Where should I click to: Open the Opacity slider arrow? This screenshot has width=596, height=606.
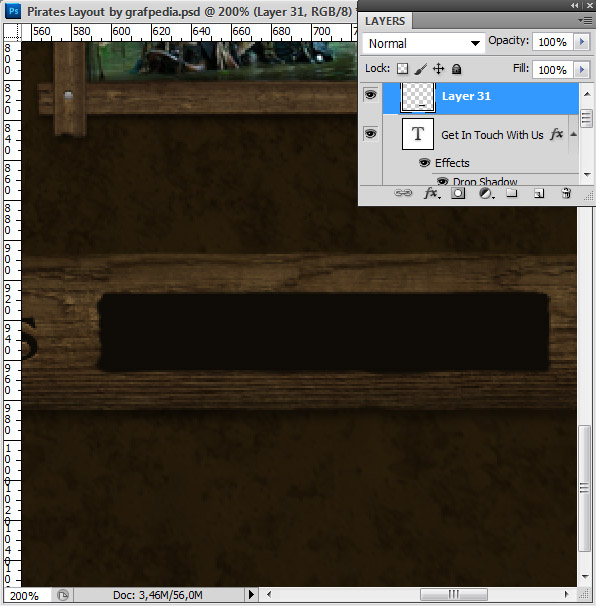(x=582, y=42)
